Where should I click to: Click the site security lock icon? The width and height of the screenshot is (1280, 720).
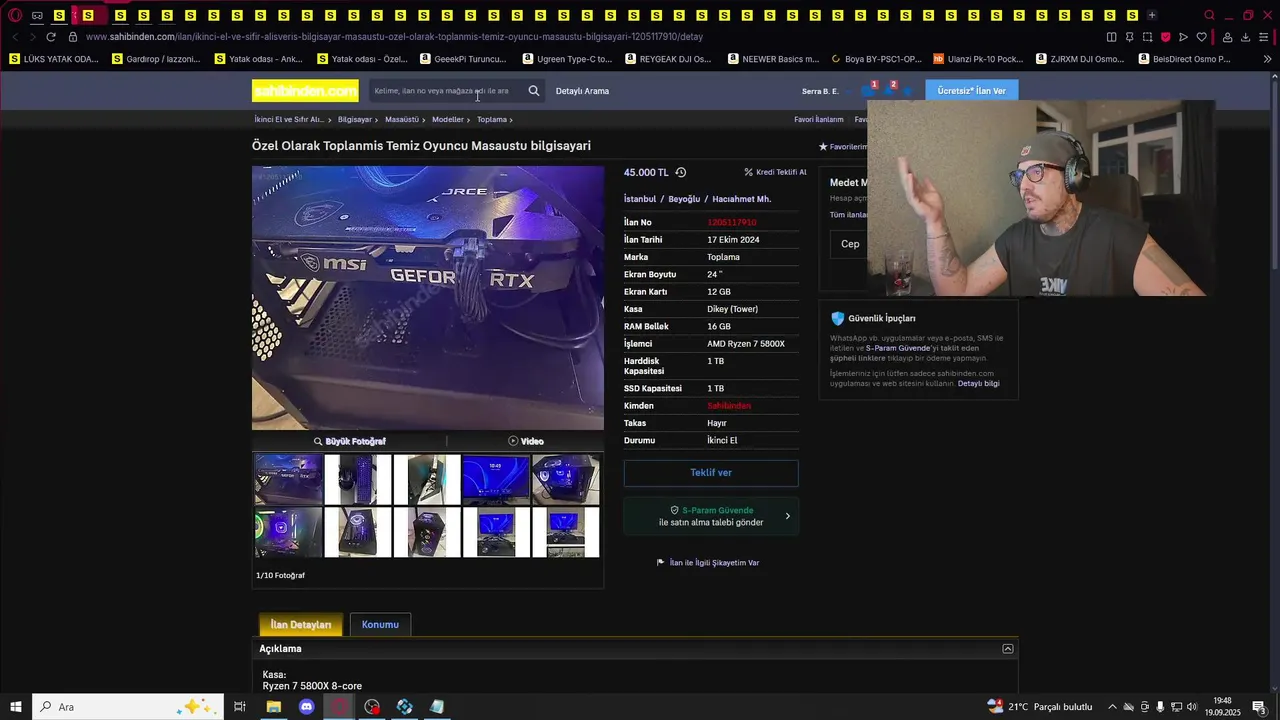coord(72,37)
